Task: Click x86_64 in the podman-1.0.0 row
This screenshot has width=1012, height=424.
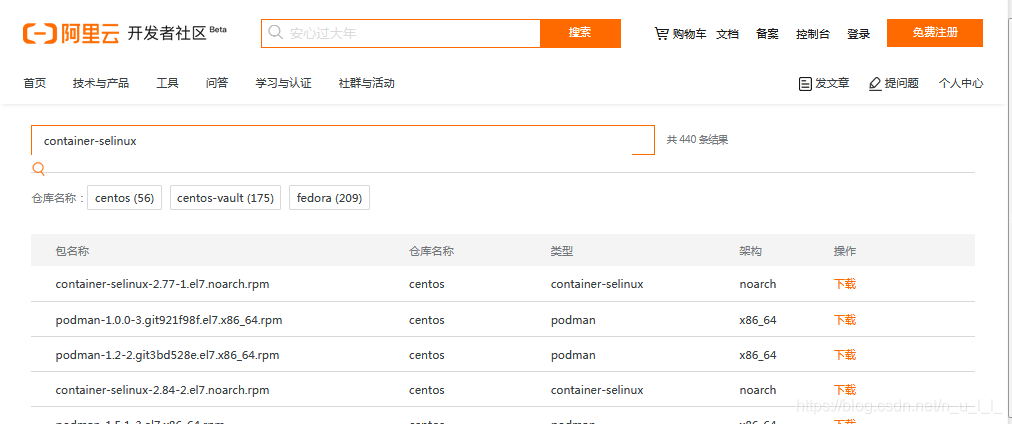Action: (758, 319)
